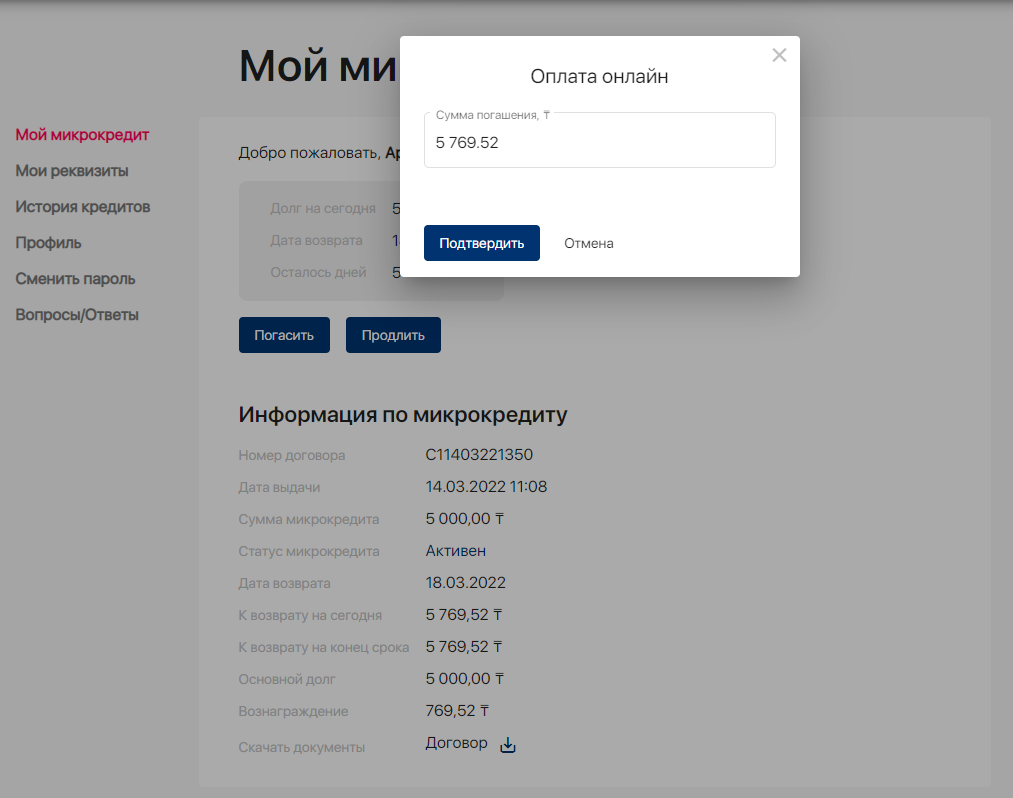Click the Вознаграждение amount 769,52 ₸
Viewport: 1013px width, 798px height.
(x=457, y=711)
